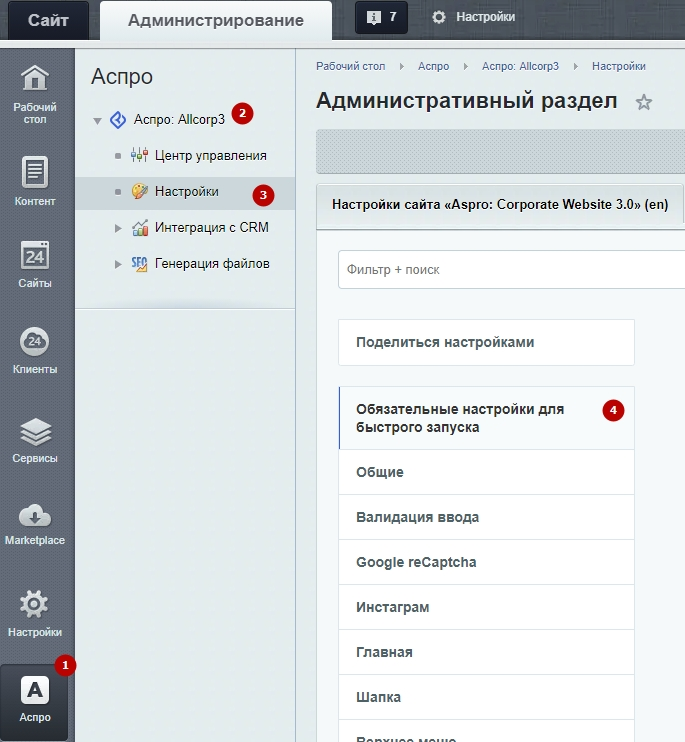Click the Центр управления sliders icon
Image resolution: width=685 pixels, height=742 pixels.
tap(140, 155)
